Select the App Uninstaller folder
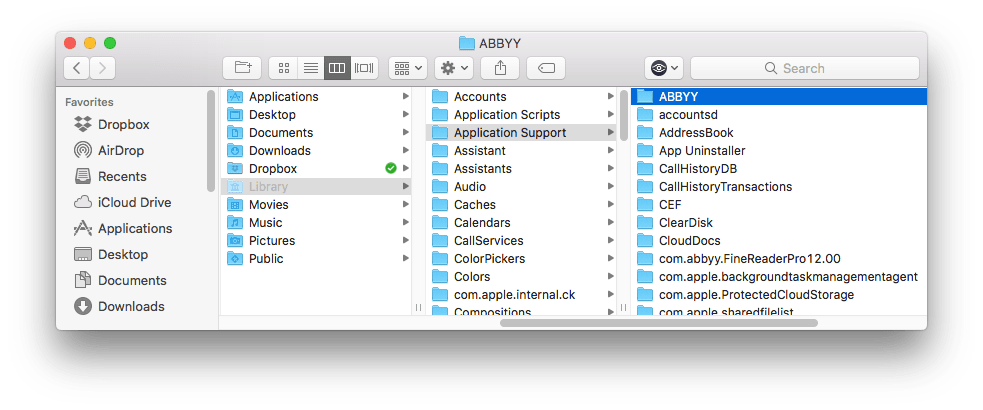983x410 pixels. (x=779, y=150)
